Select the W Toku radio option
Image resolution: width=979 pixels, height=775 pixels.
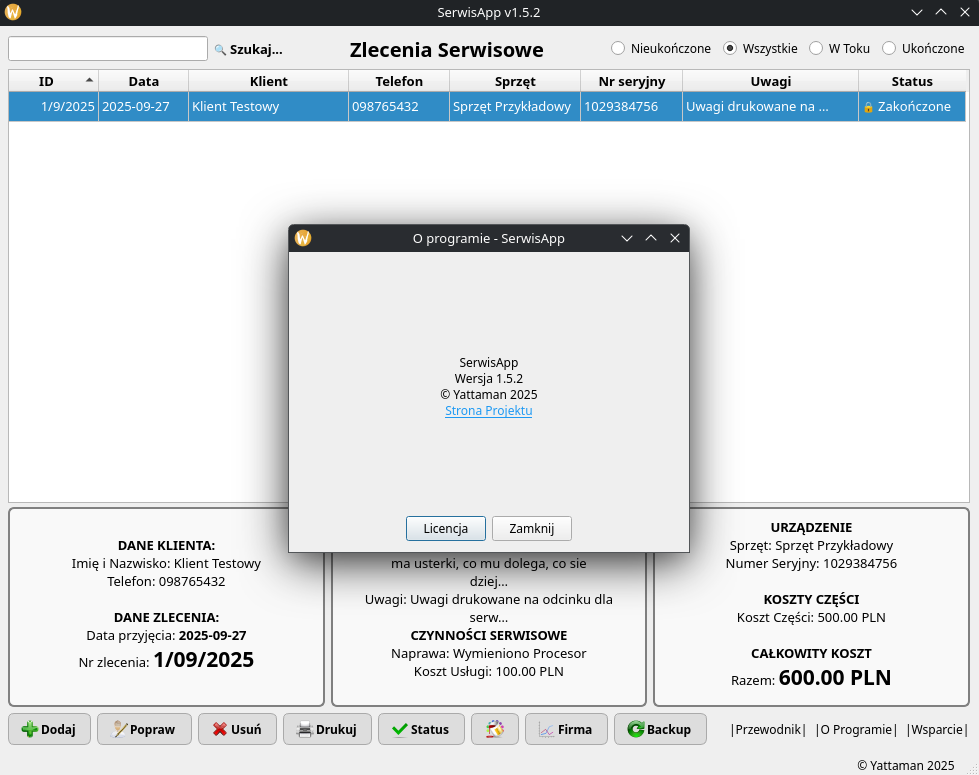[x=816, y=48]
